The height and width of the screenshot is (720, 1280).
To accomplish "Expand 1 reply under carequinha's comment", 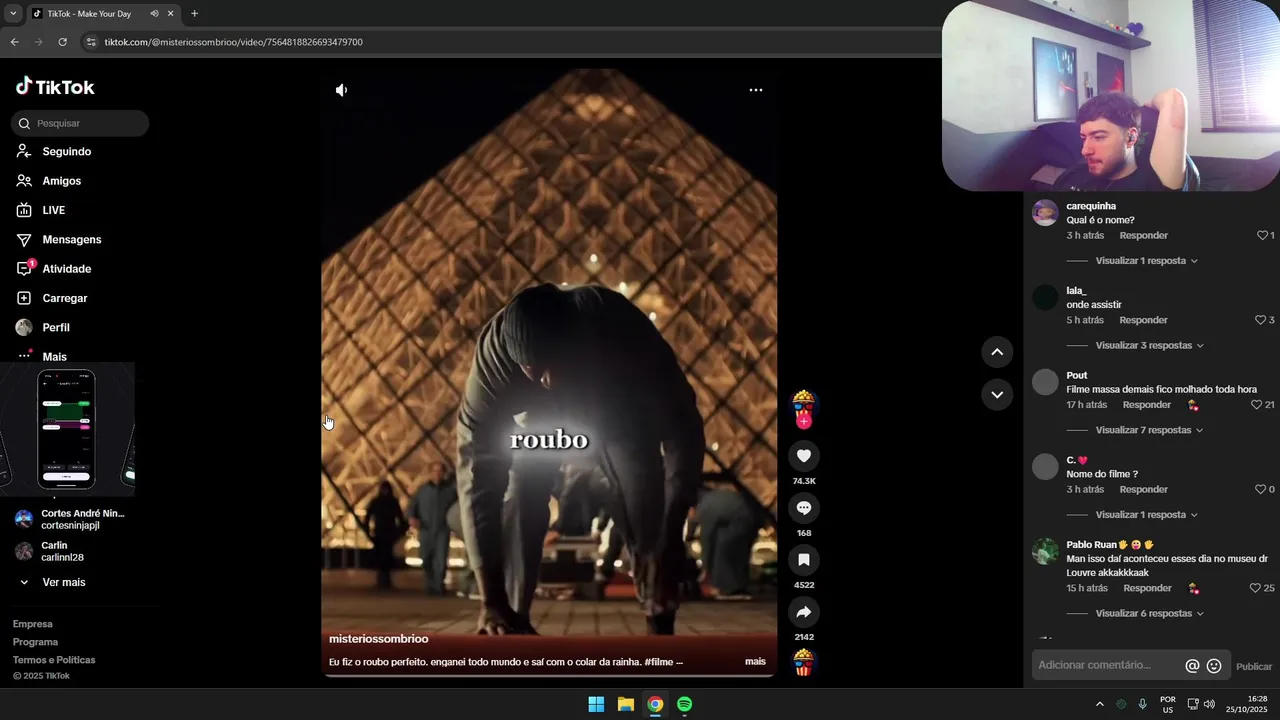I will pos(1146,261).
